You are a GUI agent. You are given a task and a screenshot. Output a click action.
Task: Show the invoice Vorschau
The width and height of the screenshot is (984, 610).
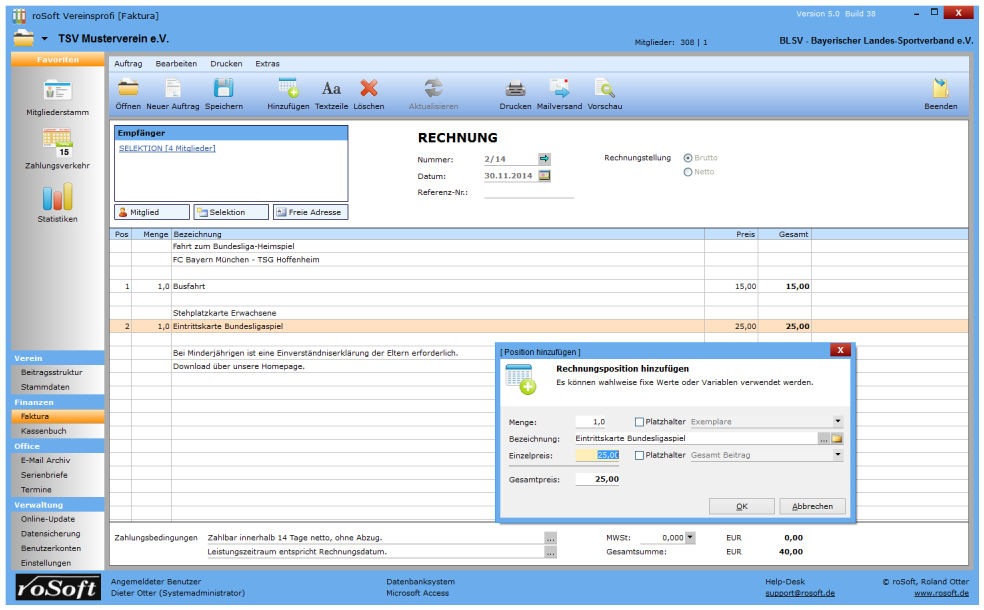click(604, 89)
